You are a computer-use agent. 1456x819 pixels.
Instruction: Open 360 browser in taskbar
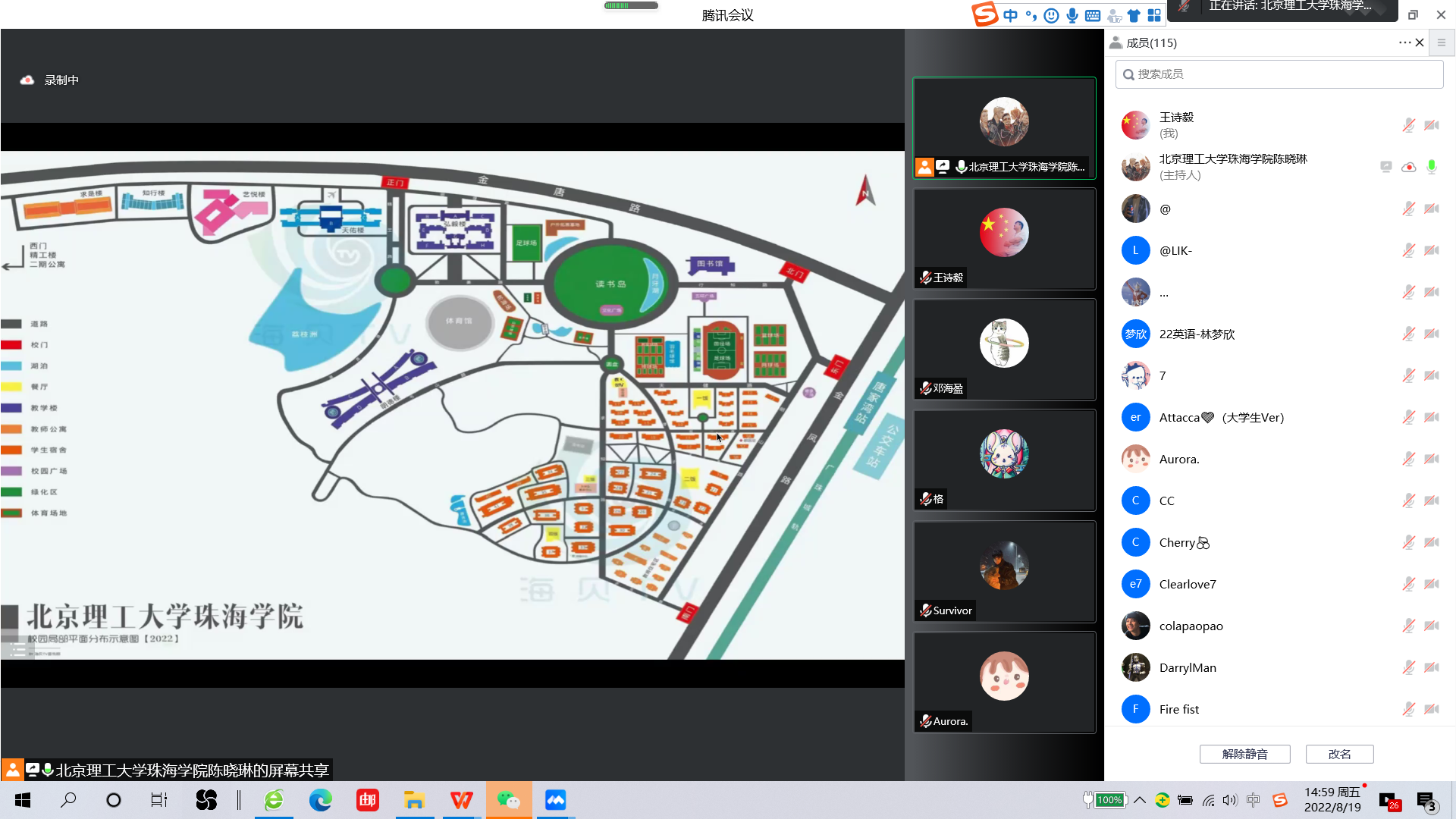[274, 800]
